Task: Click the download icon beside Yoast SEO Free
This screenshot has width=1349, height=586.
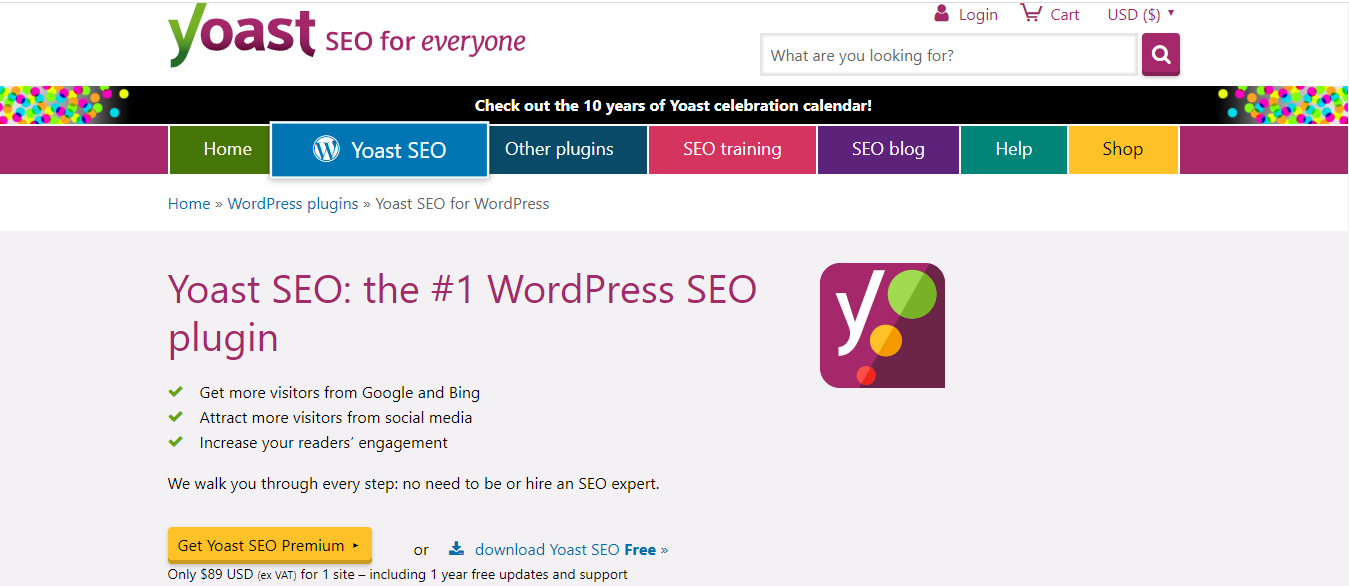Action: (x=457, y=548)
